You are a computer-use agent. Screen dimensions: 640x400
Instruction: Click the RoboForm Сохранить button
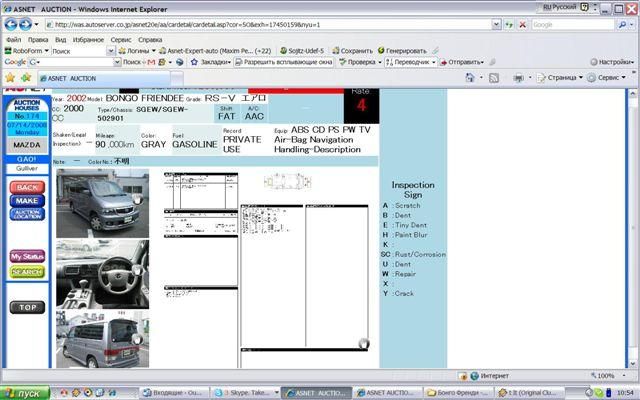coord(353,51)
